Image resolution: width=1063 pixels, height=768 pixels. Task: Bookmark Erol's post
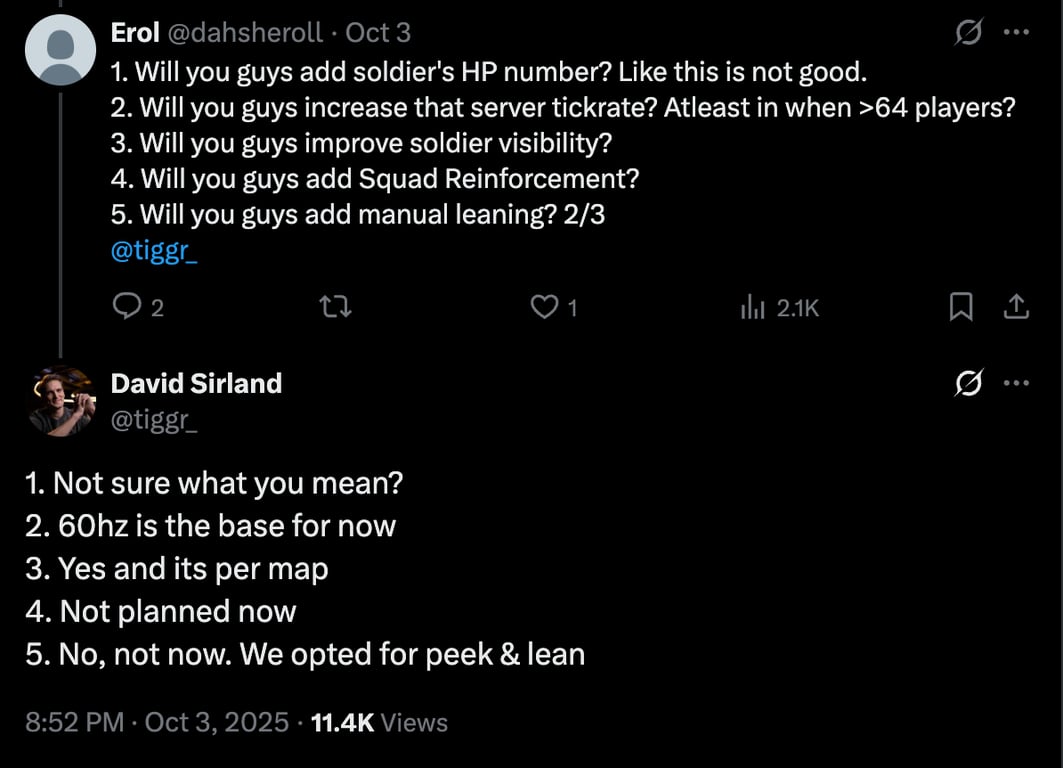tap(960, 308)
